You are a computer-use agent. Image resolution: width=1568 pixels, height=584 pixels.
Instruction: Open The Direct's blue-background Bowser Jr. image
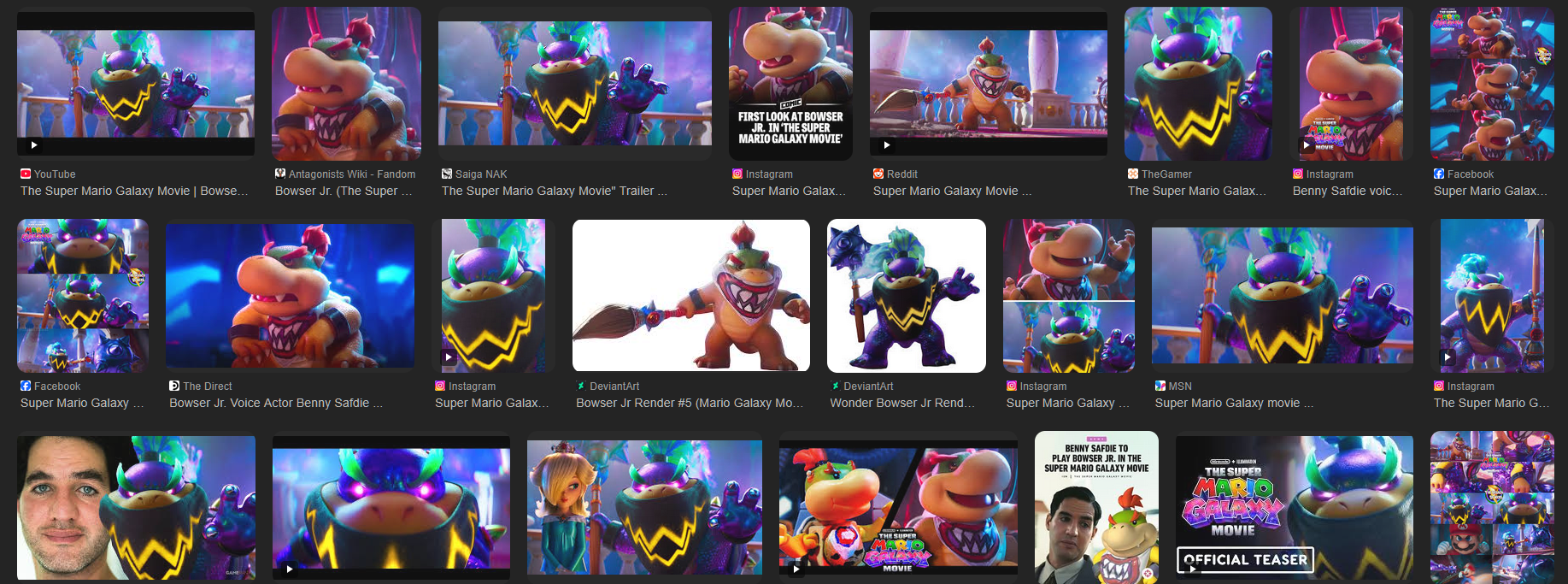pos(291,296)
